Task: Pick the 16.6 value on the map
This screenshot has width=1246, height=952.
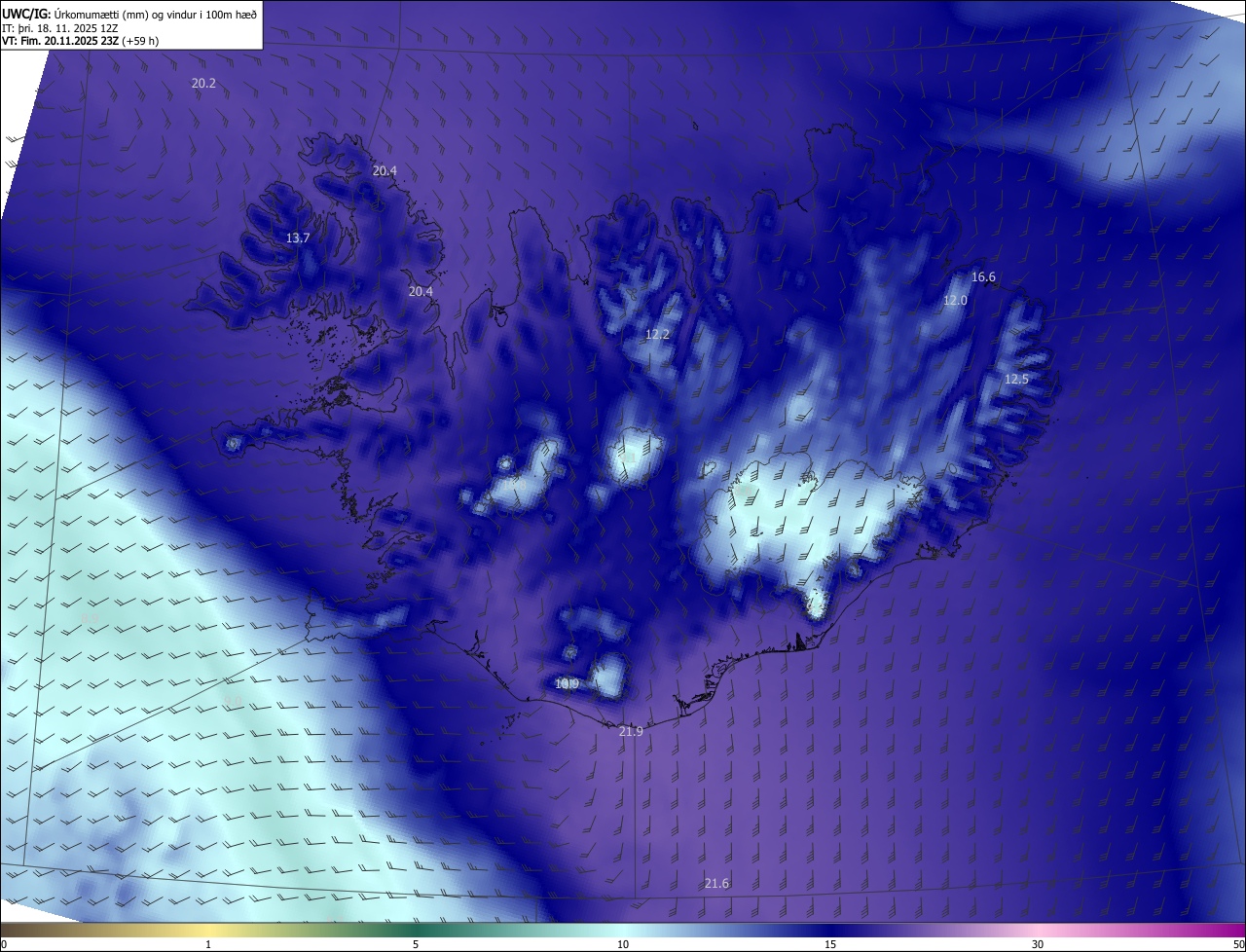Action: (984, 277)
